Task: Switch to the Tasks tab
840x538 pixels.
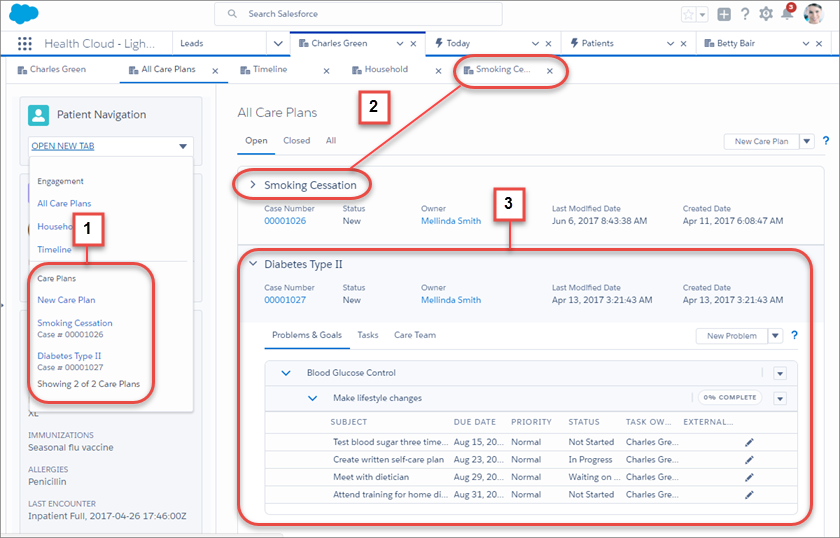Action: pyautogui.click(x=368, y=335)
